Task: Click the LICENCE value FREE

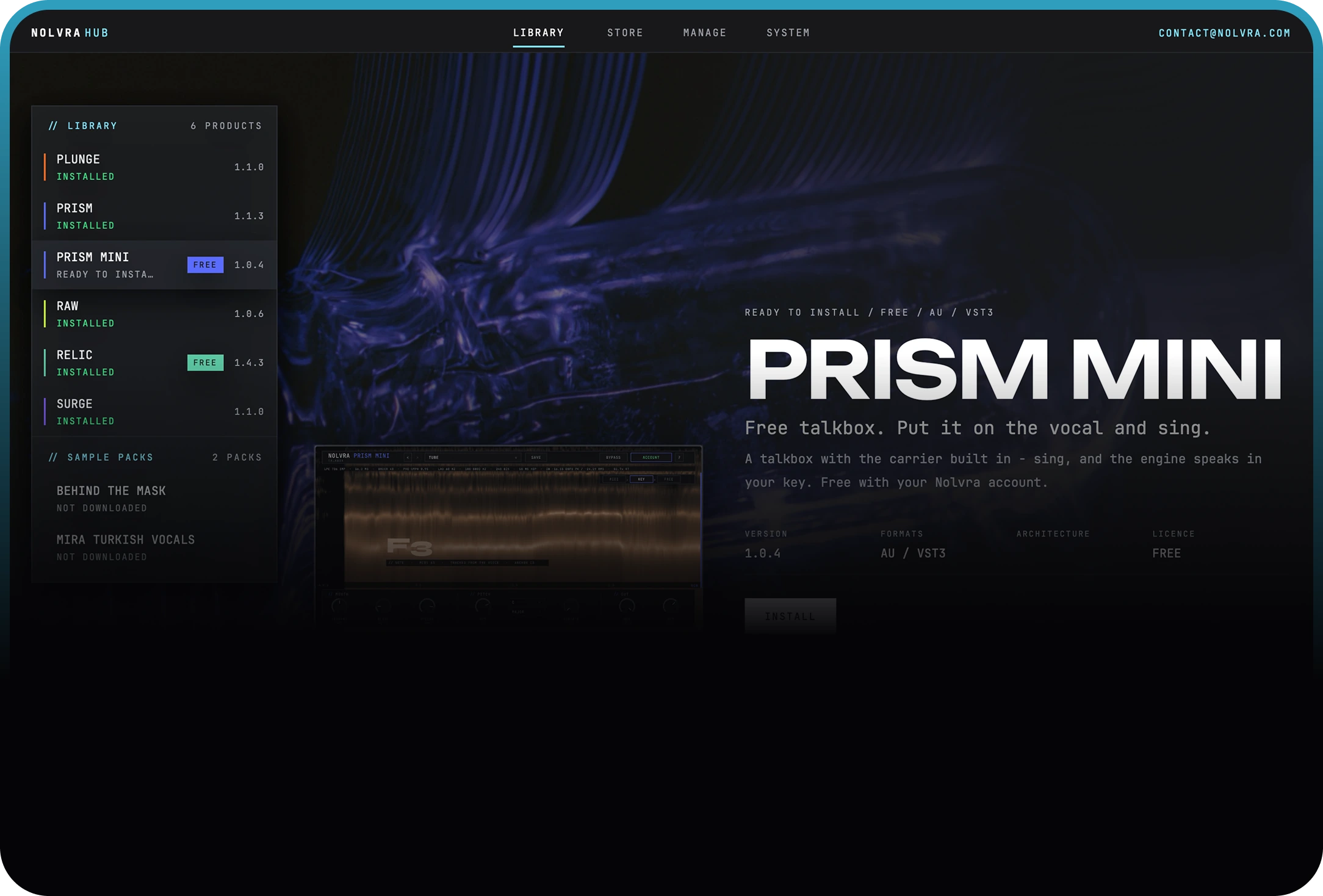Action: (1166, 553)
